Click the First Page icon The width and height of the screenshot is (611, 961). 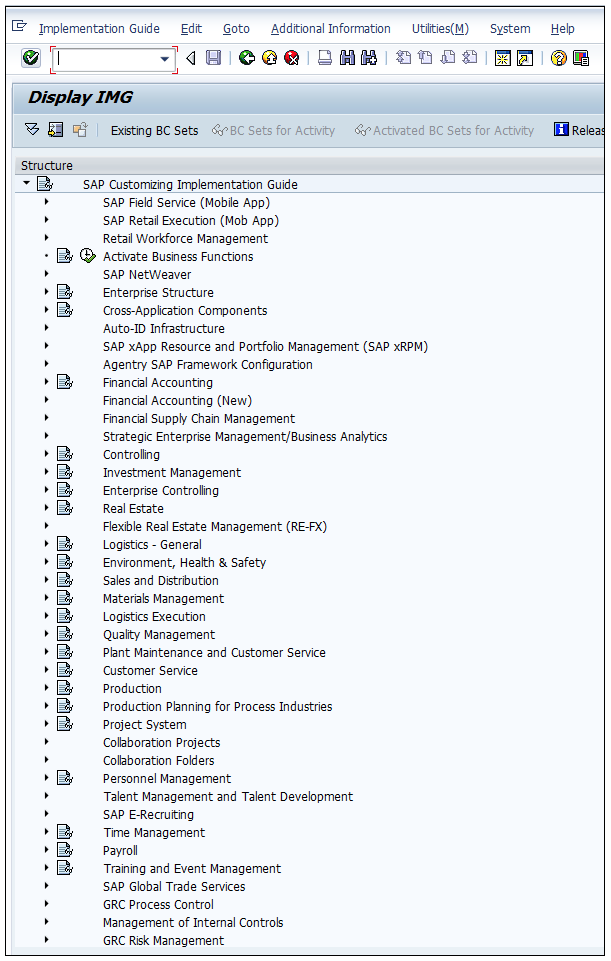click(403, 58)
